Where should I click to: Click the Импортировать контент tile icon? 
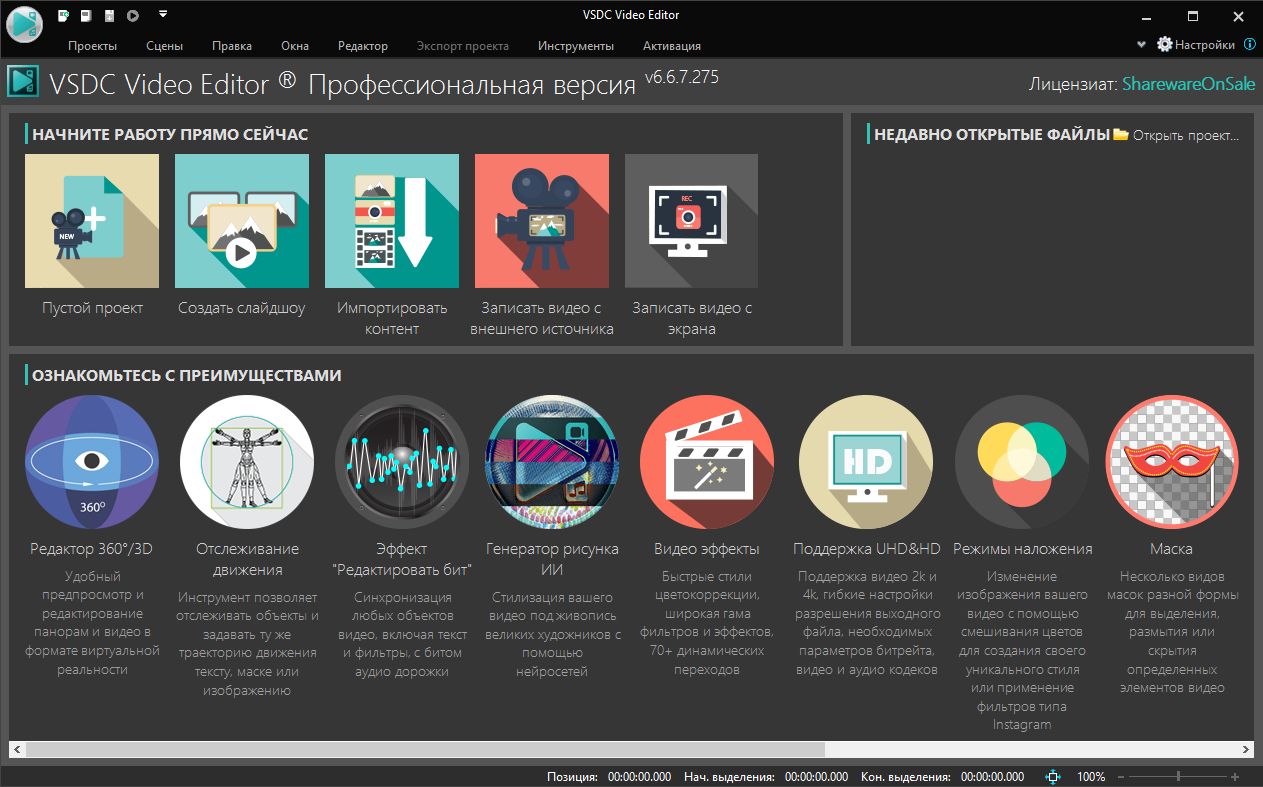coord(392,221)
